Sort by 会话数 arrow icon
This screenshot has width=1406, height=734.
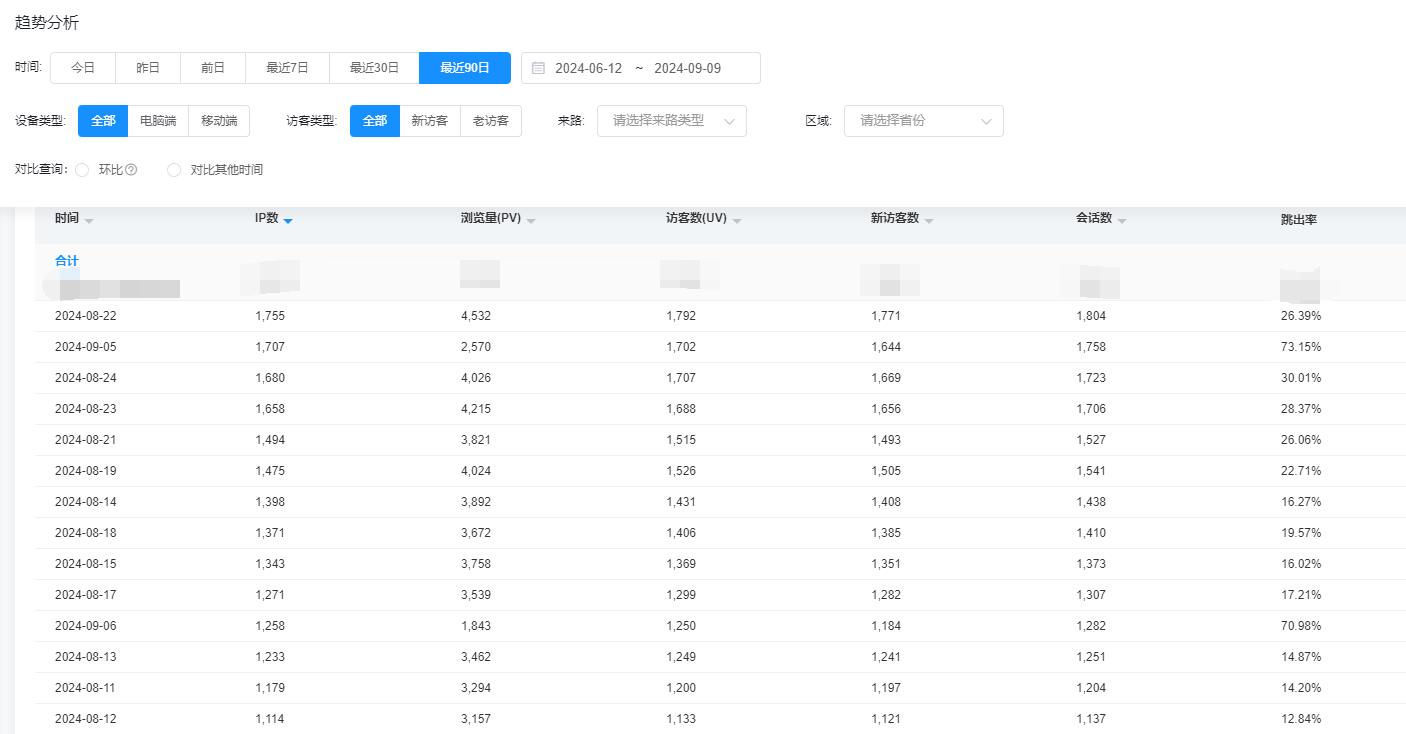pyautogui.click(x=1122, y=220)
